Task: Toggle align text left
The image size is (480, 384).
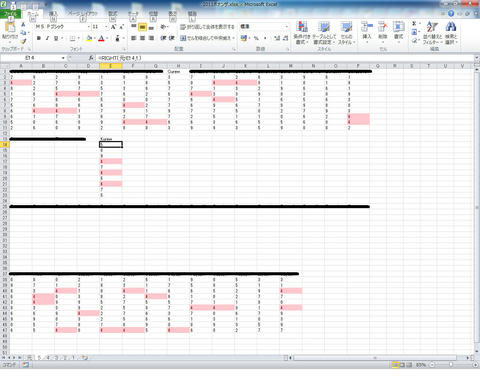Action: pos(134,38)
